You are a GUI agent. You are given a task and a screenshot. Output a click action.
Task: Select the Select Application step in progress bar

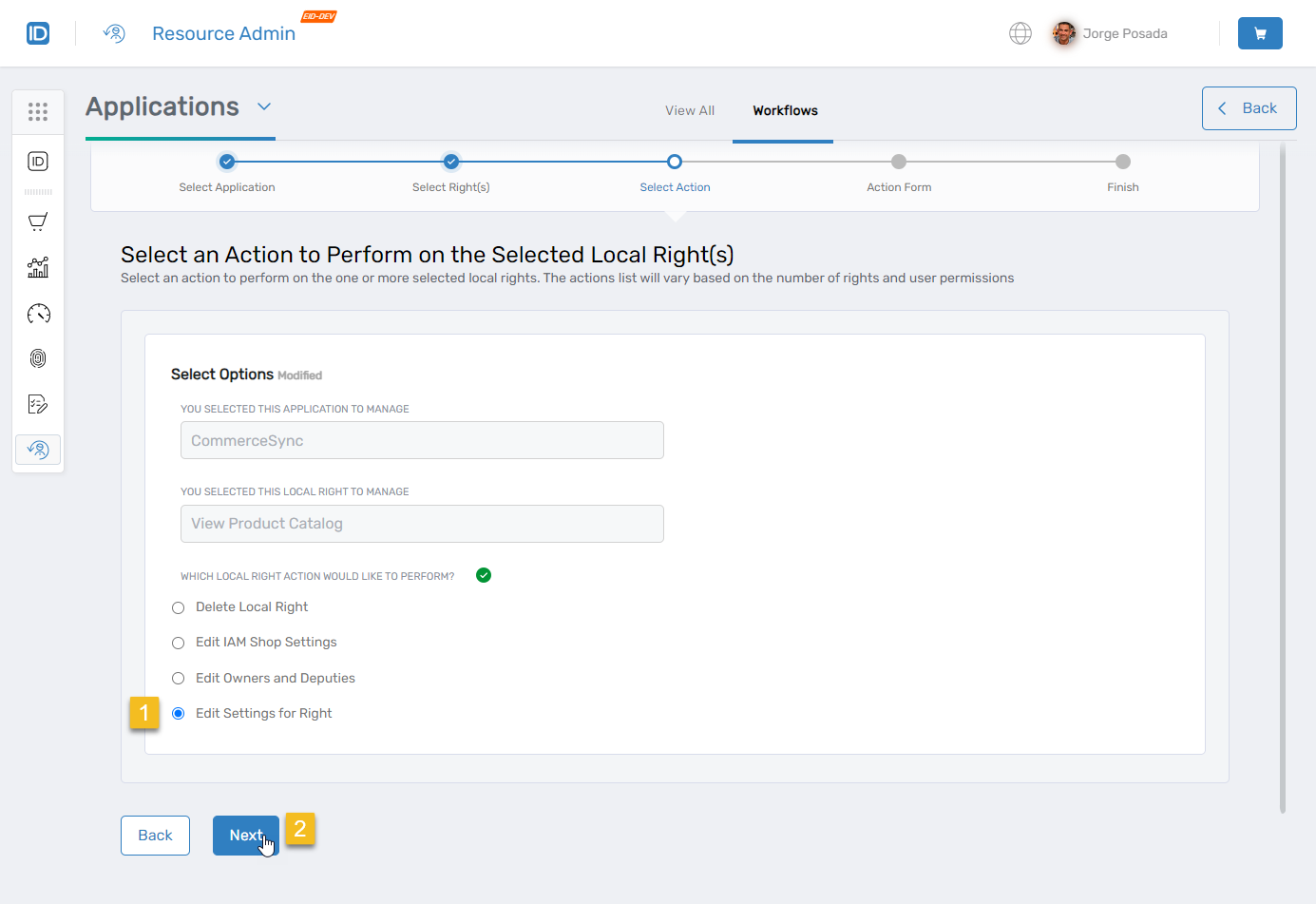pyautogui.click(x=226, y=162)
